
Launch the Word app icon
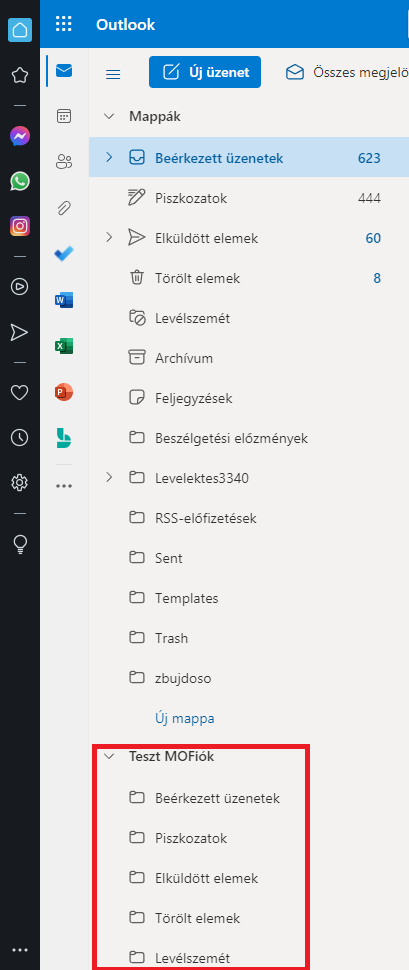64,300
